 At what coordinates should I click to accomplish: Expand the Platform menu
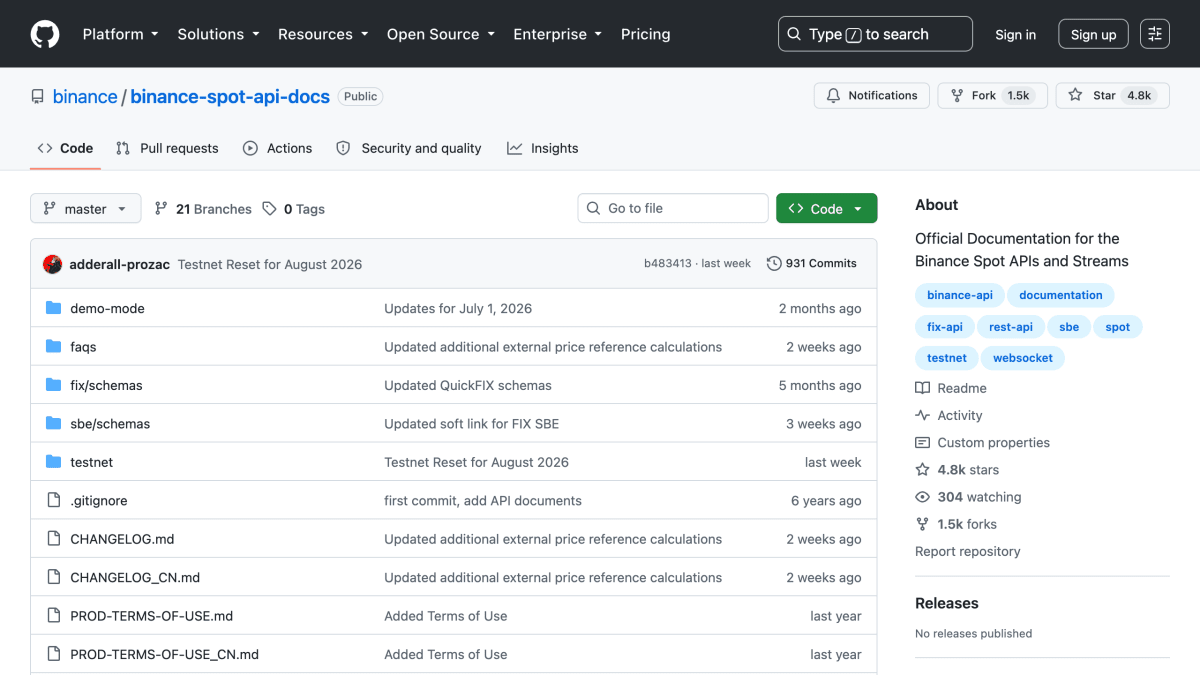[120, 34]
